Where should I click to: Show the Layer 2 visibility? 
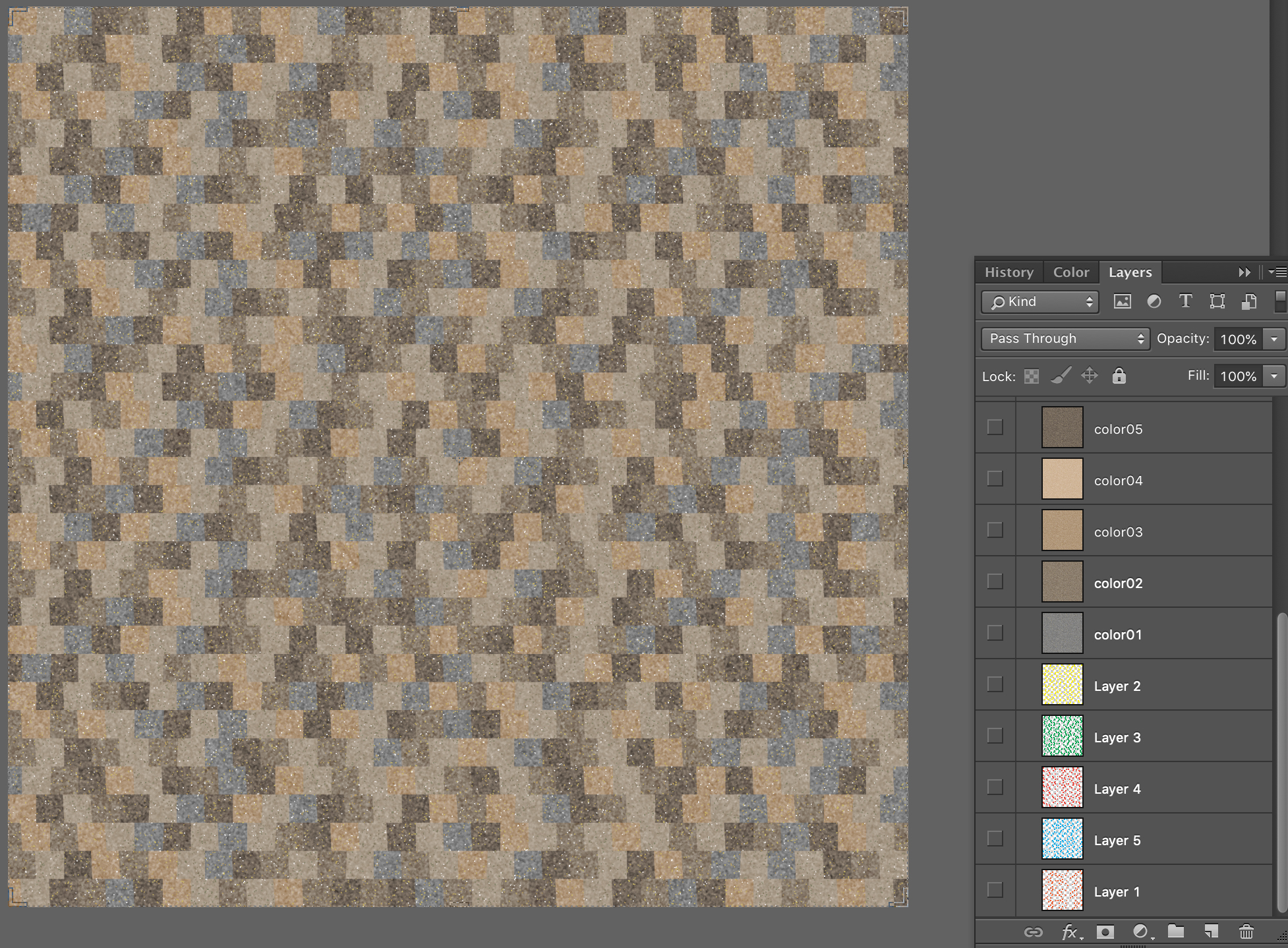(x=995, y=684)
